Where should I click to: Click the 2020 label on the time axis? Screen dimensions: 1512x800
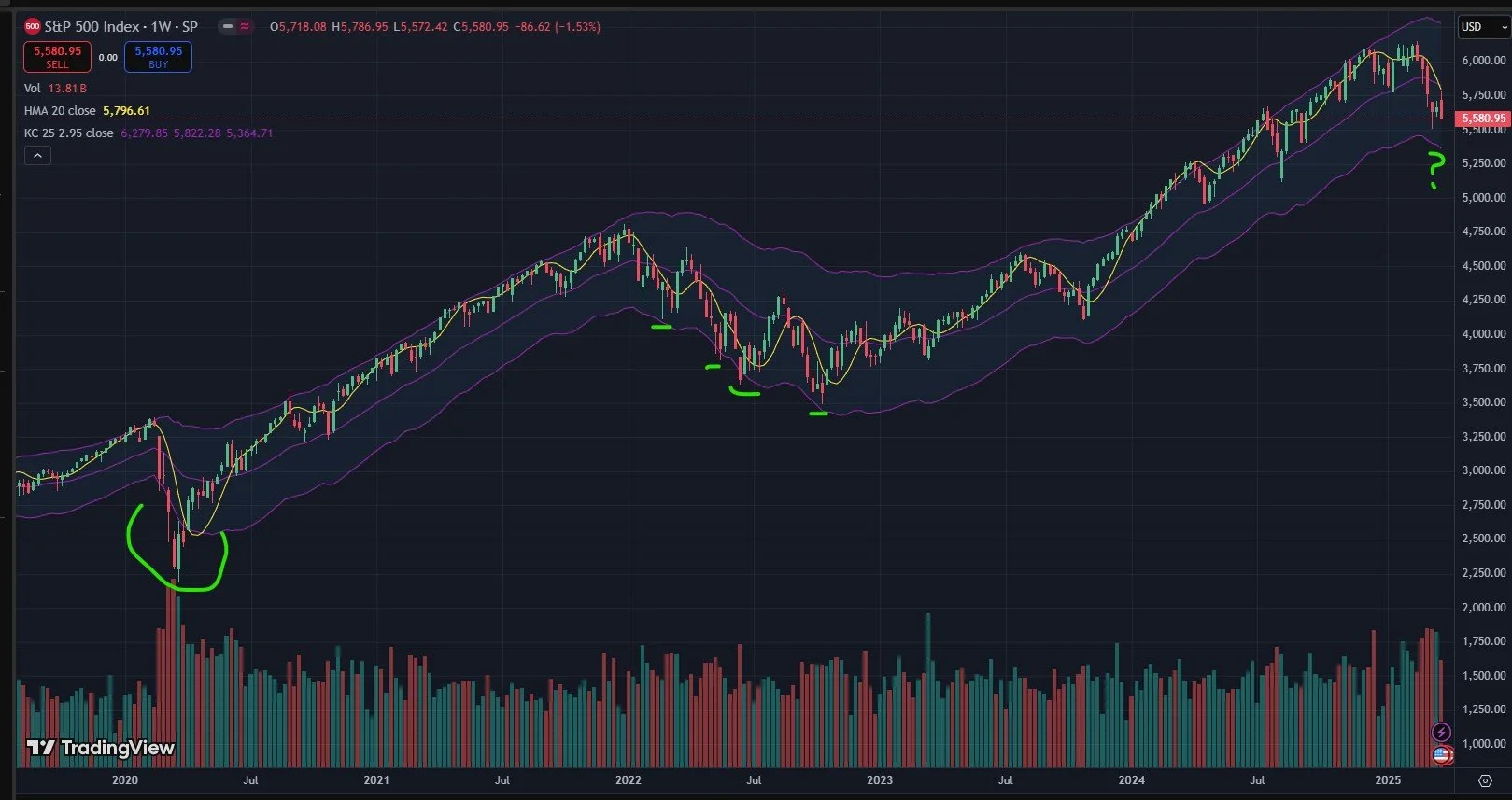click(125, 779)
